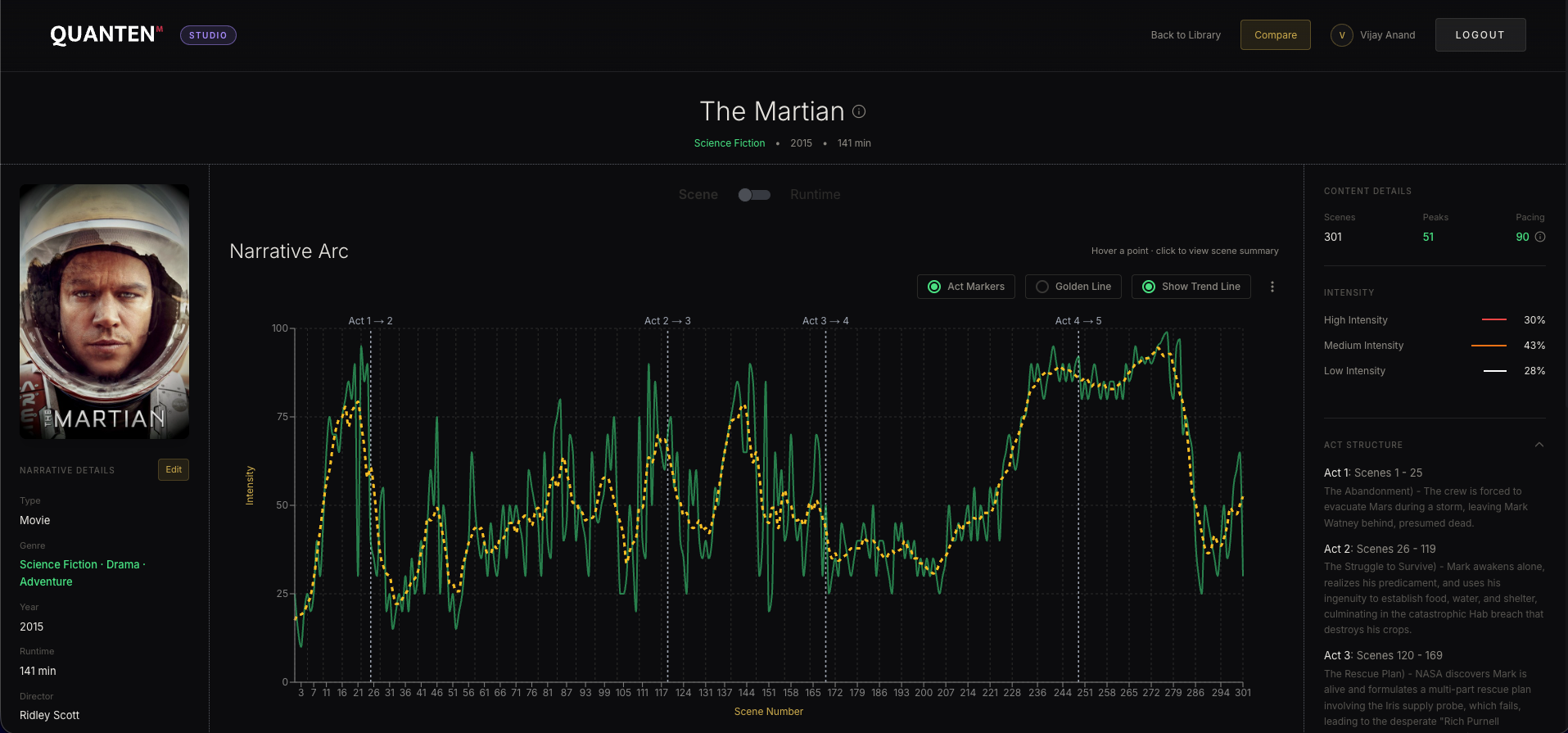Click the Pacing info icon
This screenshot has width=1568, height=733.
tap(1540, 237)
